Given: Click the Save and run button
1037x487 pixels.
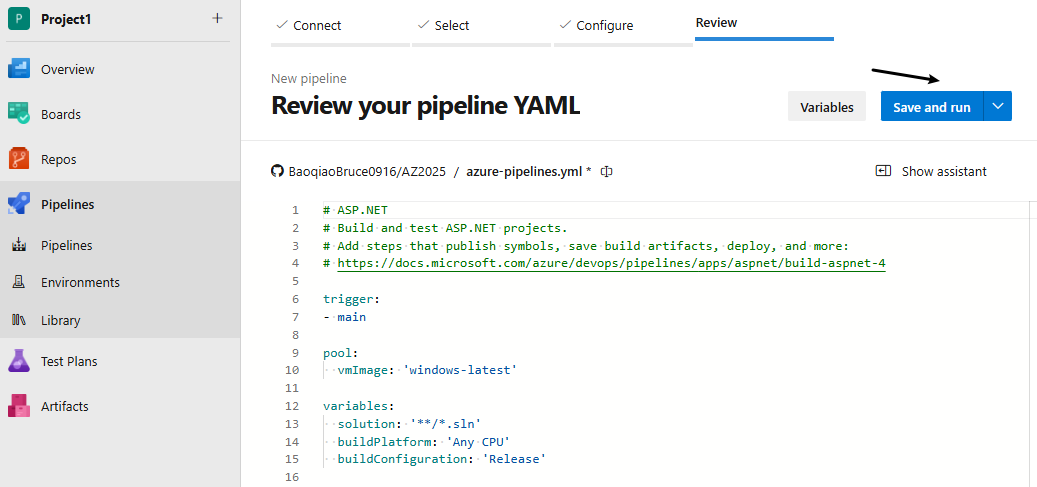Looking at the screenshot, I should pyautogui.click(x=931, y=107).
